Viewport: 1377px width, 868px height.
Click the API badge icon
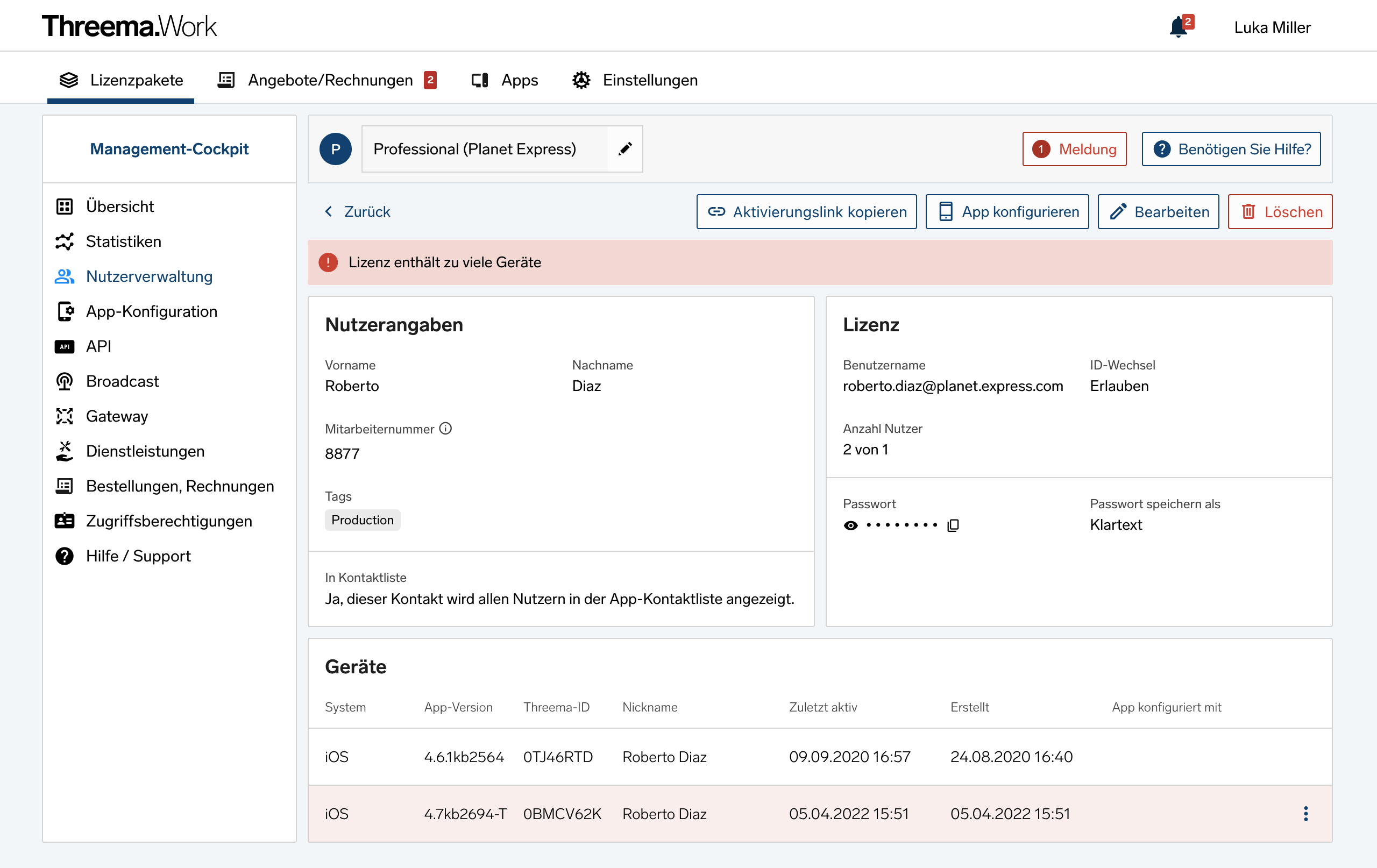click(65, 346)
